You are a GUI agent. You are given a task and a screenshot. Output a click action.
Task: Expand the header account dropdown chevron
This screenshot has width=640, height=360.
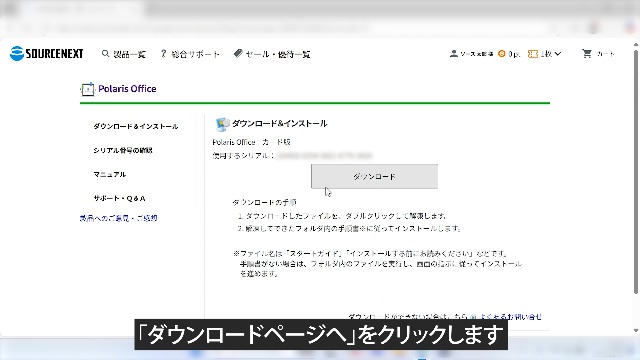tap(558, 53)
